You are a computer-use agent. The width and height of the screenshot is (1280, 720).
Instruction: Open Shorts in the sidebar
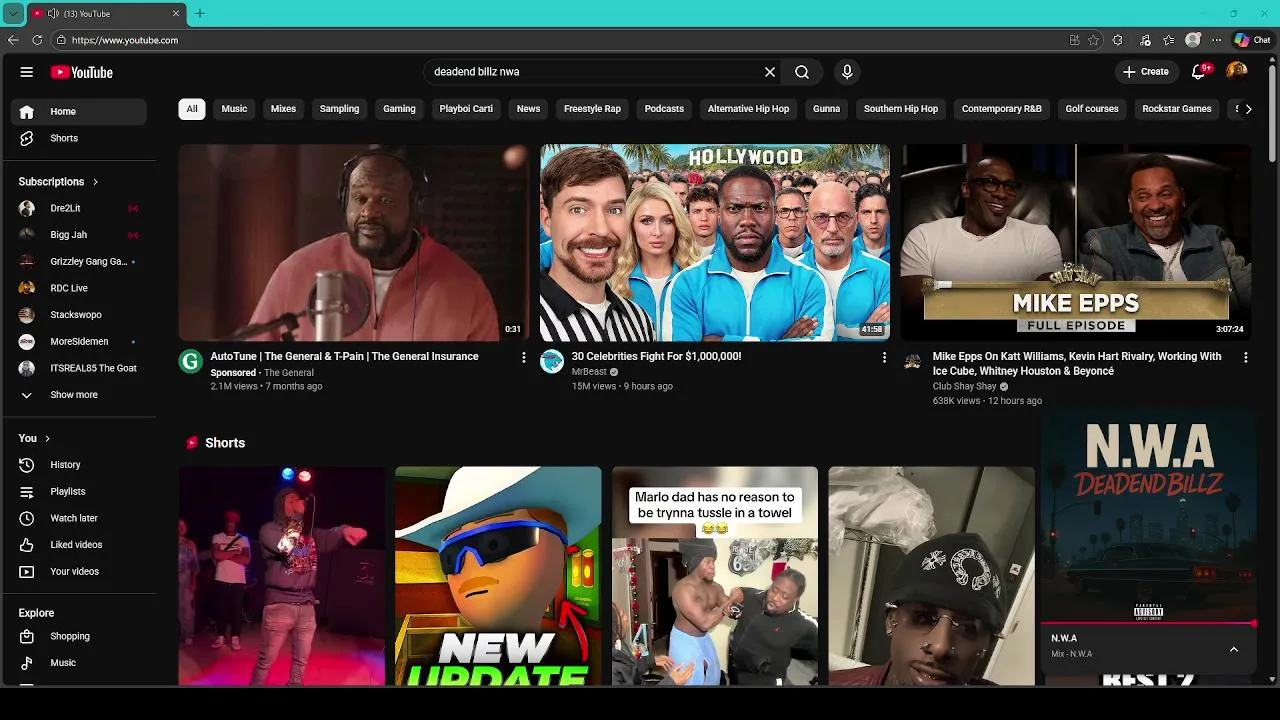coord(79,138)
